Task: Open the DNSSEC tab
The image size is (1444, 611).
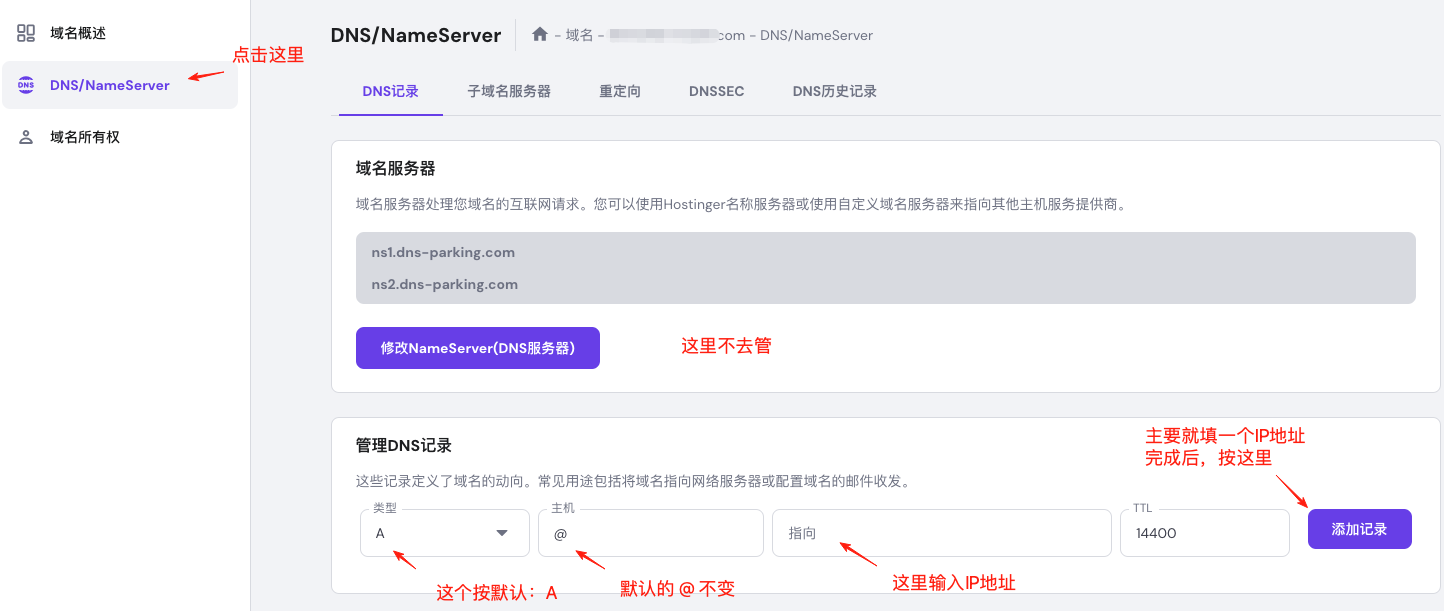Action: tap(716, 91)
